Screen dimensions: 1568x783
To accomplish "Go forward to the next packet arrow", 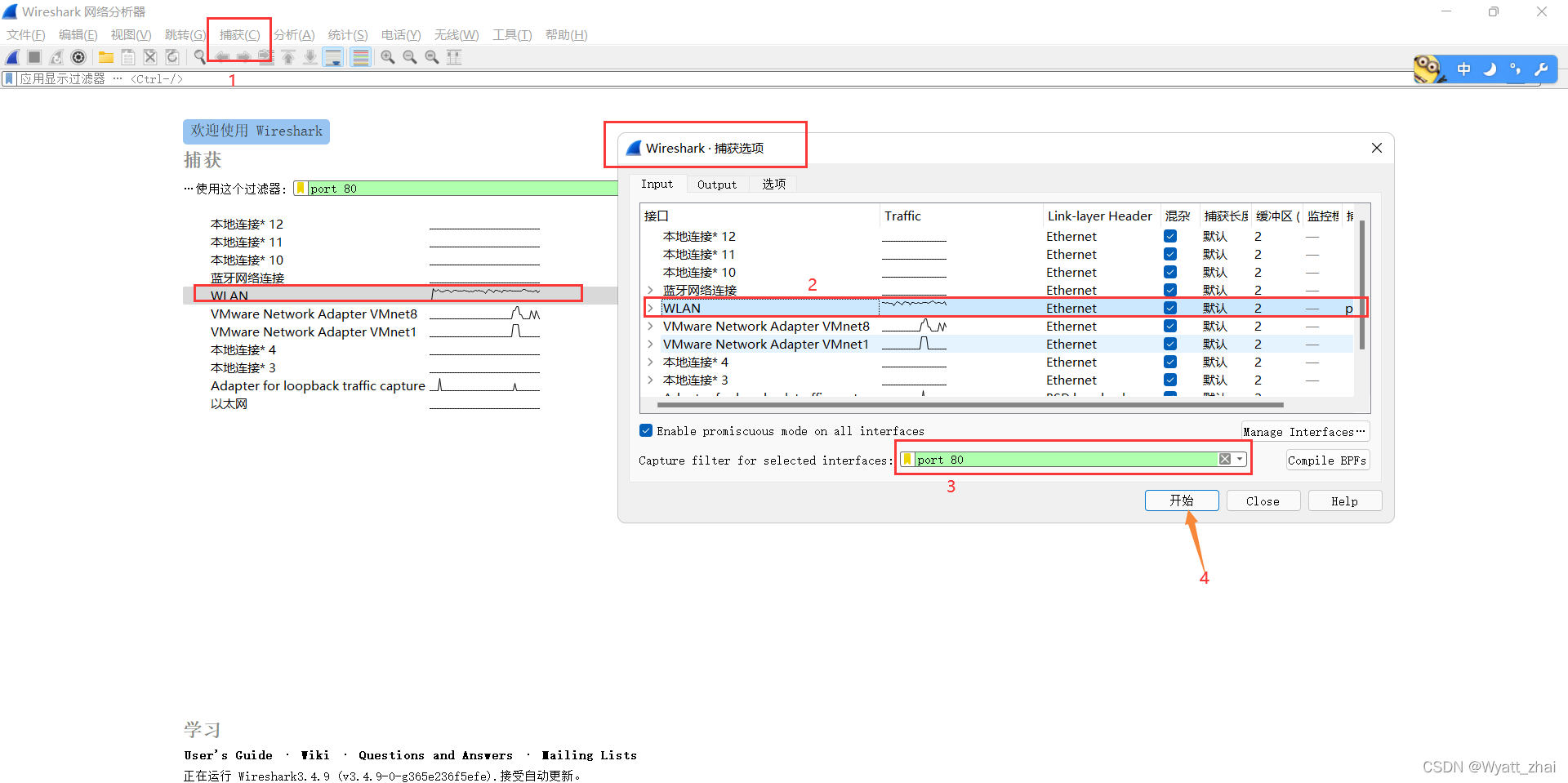I will pos(243,57).
